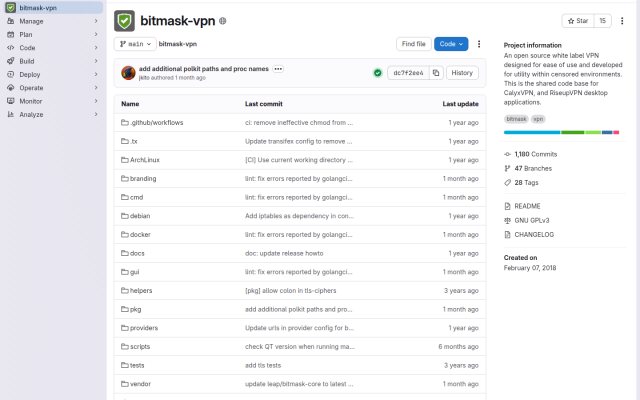The height and width of the screenshot is (400, 640).
Task: Open the Monitor screen icon
Action: click(11, 101)
